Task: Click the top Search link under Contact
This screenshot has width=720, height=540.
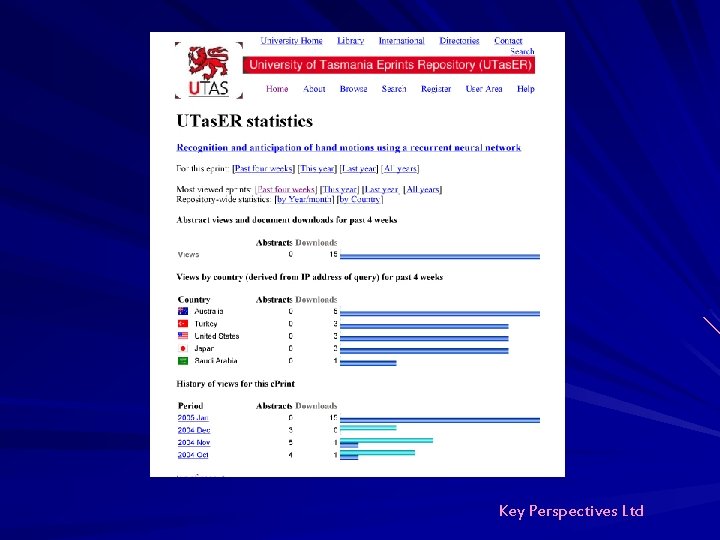Action: (522, 51)
